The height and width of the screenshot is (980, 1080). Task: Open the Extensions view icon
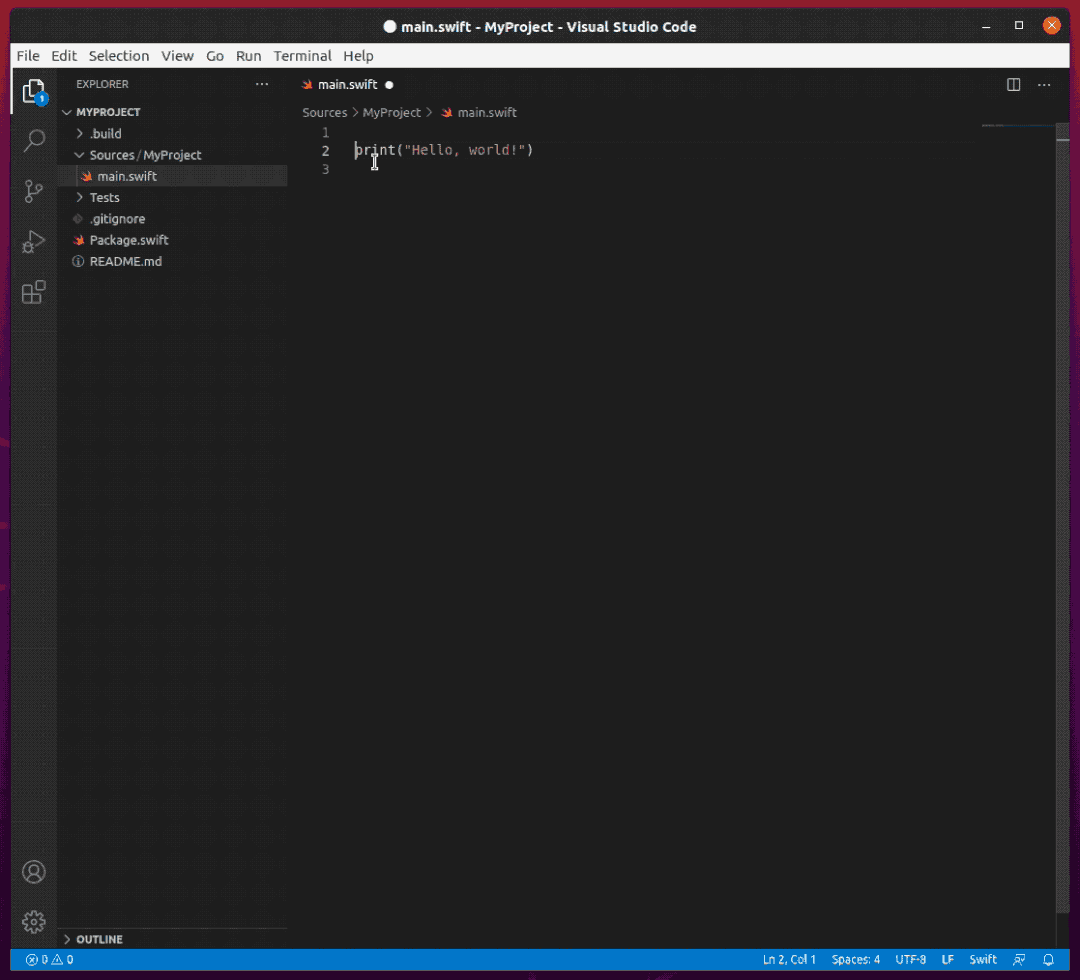tap(33, 292)
